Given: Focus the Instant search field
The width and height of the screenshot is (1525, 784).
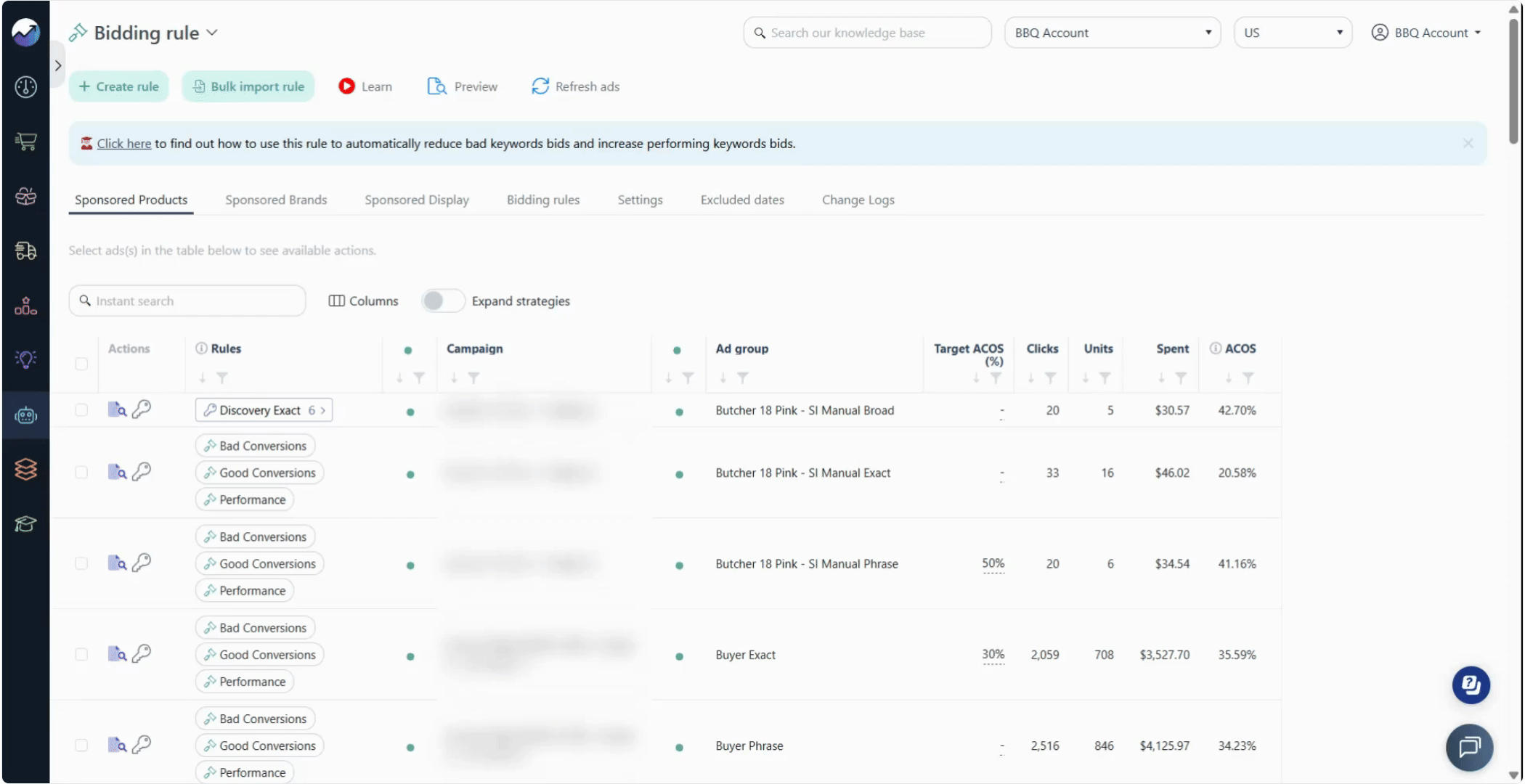Looking at the screenshot, I should 187,301.
